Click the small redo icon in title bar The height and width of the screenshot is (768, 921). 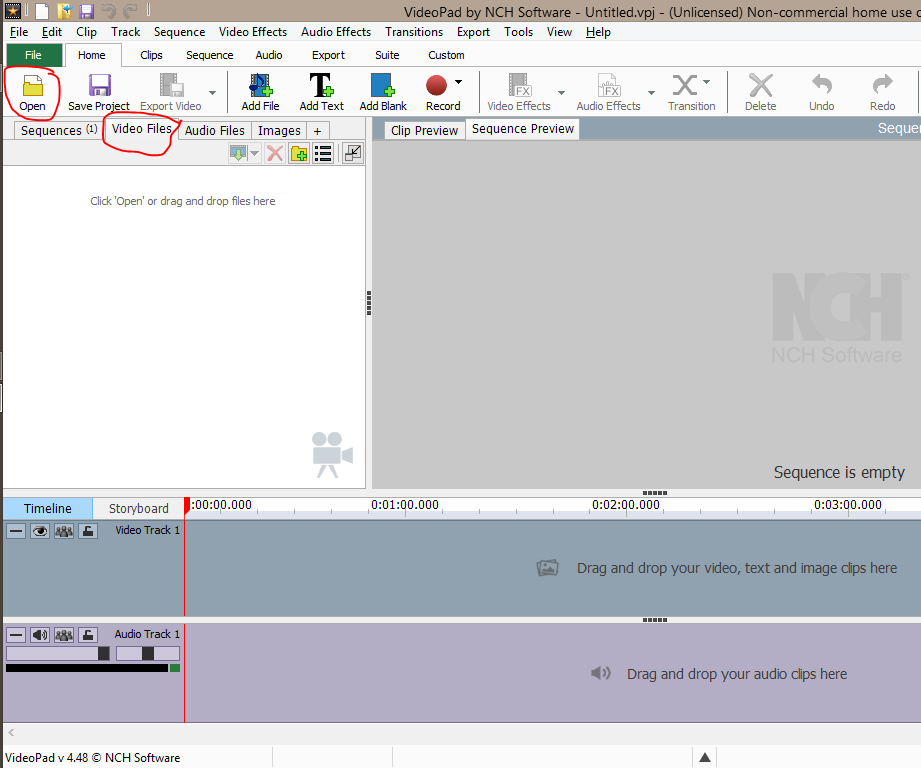[130, 11]
